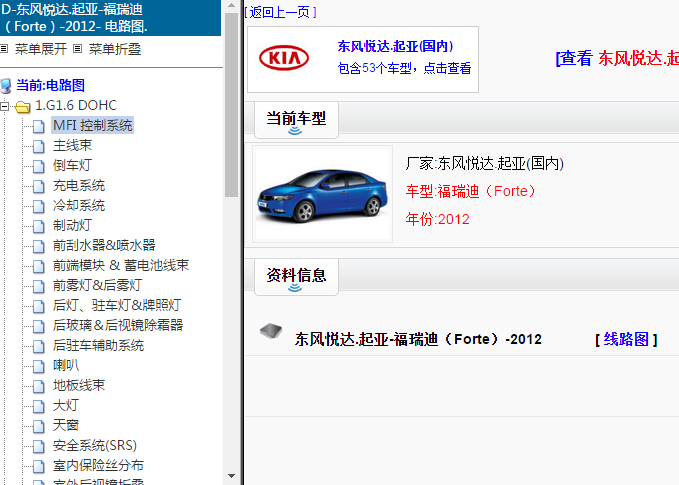Open 倒车灯 tree item

click(x=72, y=165)
